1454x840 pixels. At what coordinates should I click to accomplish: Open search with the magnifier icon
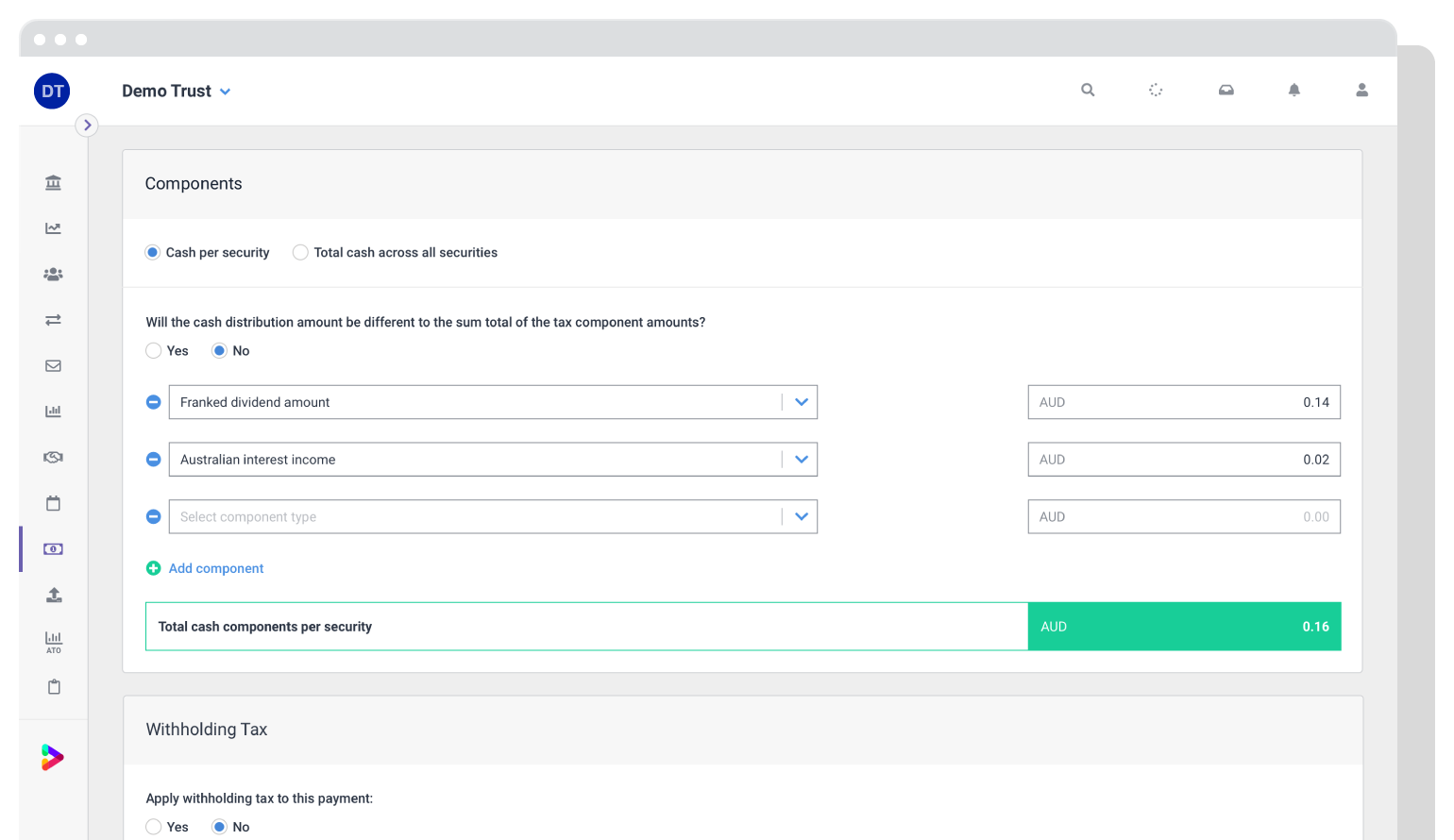(x=1088, y=90)
